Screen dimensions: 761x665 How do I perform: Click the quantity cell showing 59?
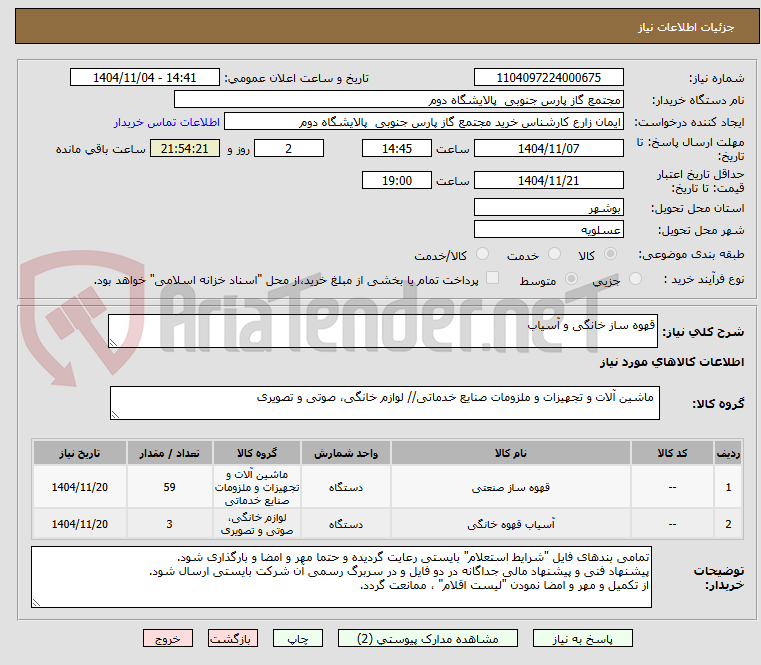169,487
